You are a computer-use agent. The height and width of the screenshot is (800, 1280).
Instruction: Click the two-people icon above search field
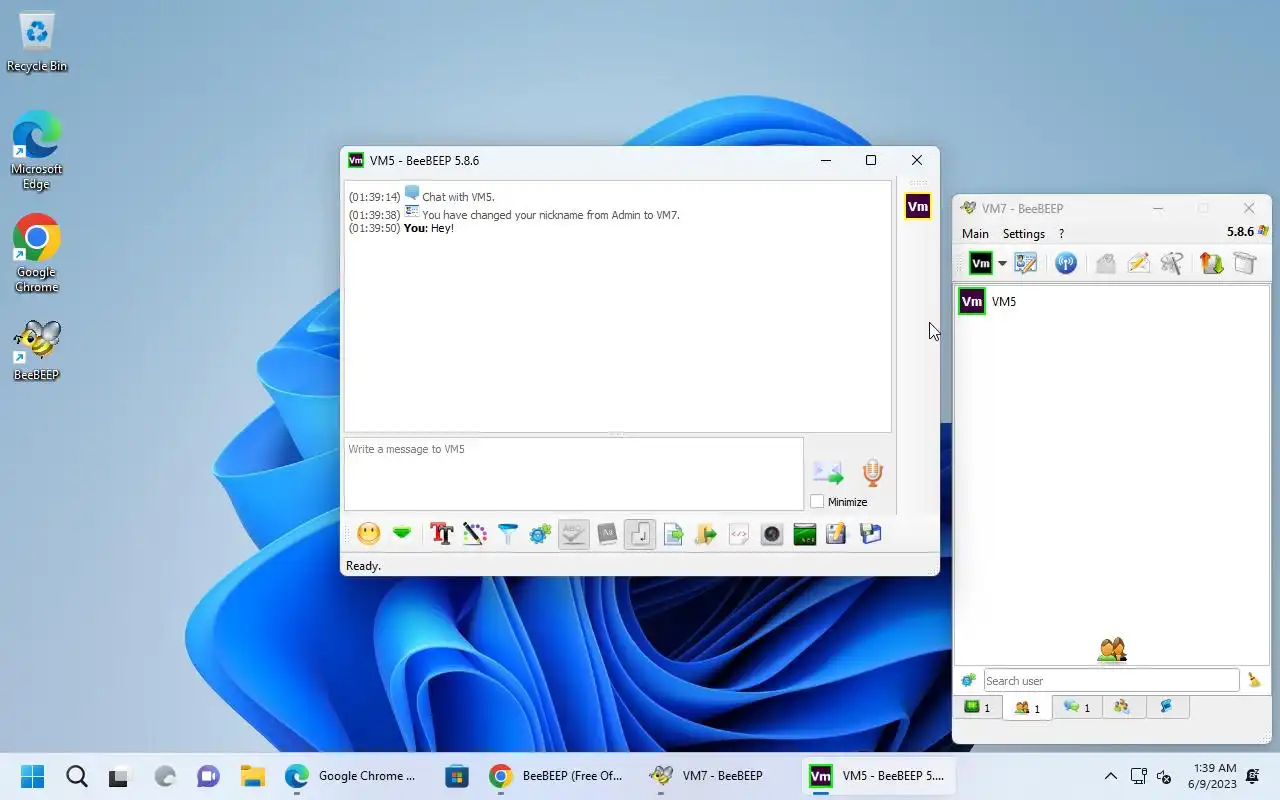point(1112,650)
